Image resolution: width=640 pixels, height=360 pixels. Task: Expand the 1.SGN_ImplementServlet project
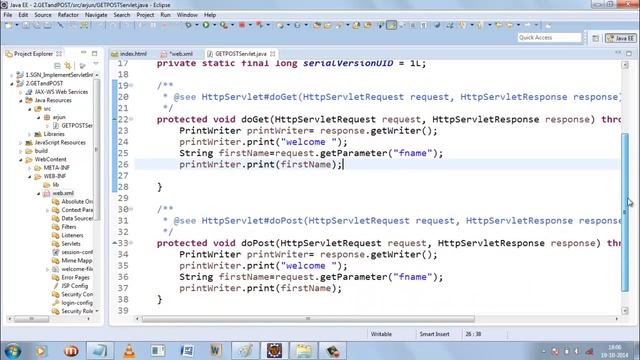[x=11, y=75]
